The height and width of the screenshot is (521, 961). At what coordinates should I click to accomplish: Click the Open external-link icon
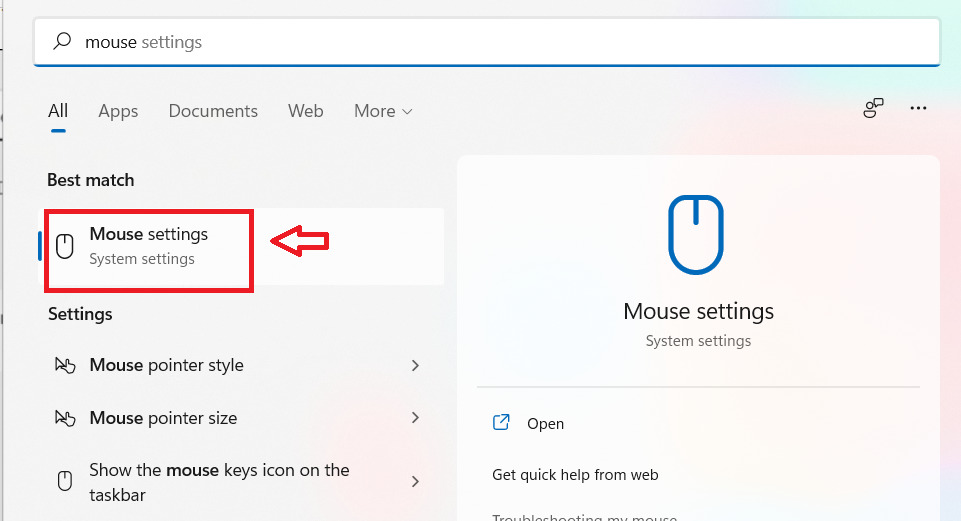pos(502,423)
